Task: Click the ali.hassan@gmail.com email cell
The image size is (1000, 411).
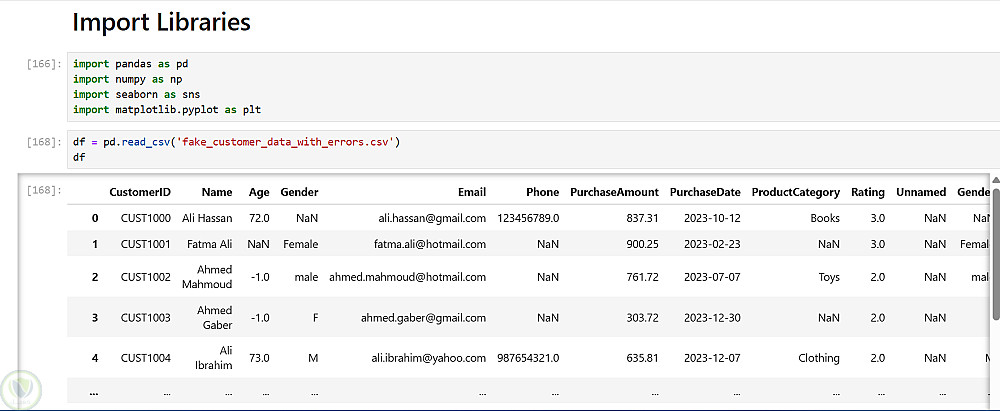Action: click(432, 218)
